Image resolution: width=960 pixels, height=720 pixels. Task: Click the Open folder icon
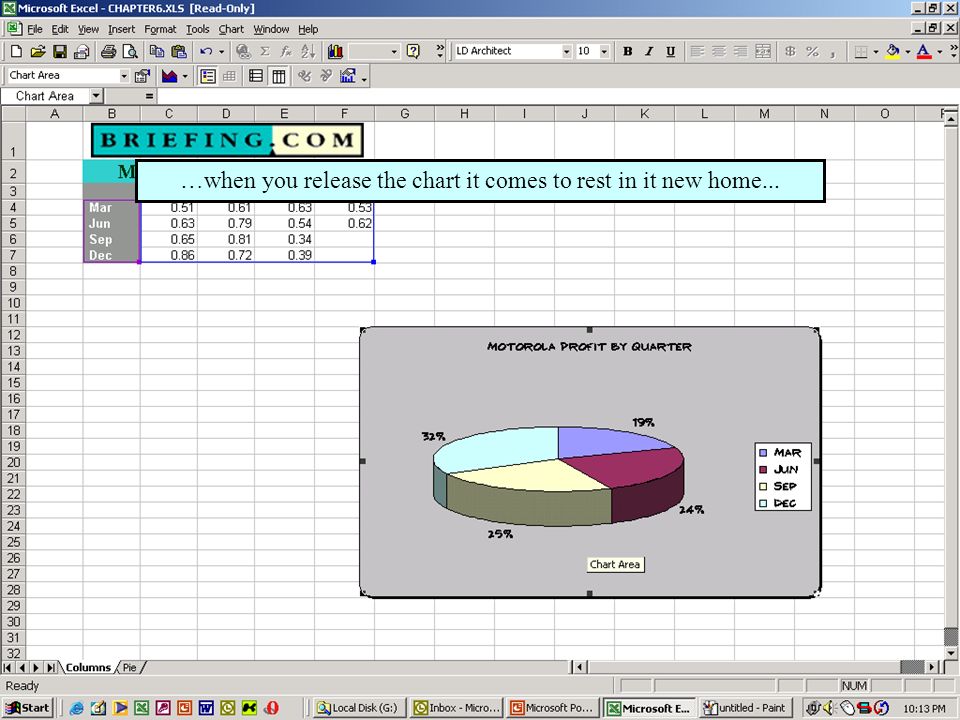[x=38, y=51]
